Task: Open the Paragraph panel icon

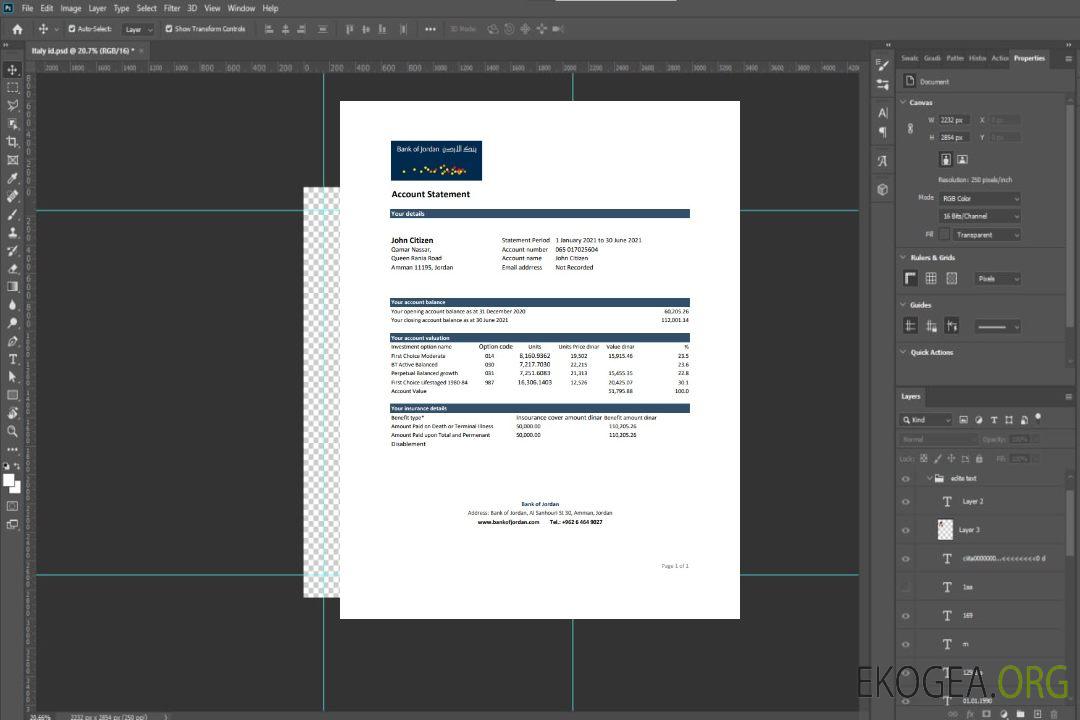Action: point(882,132)
